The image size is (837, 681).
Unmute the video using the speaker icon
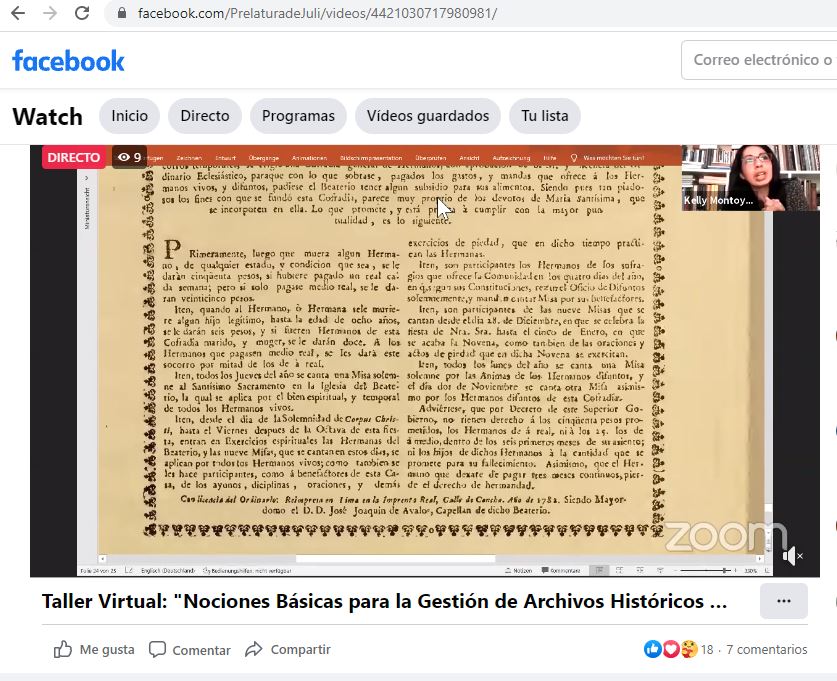[791, 555]
